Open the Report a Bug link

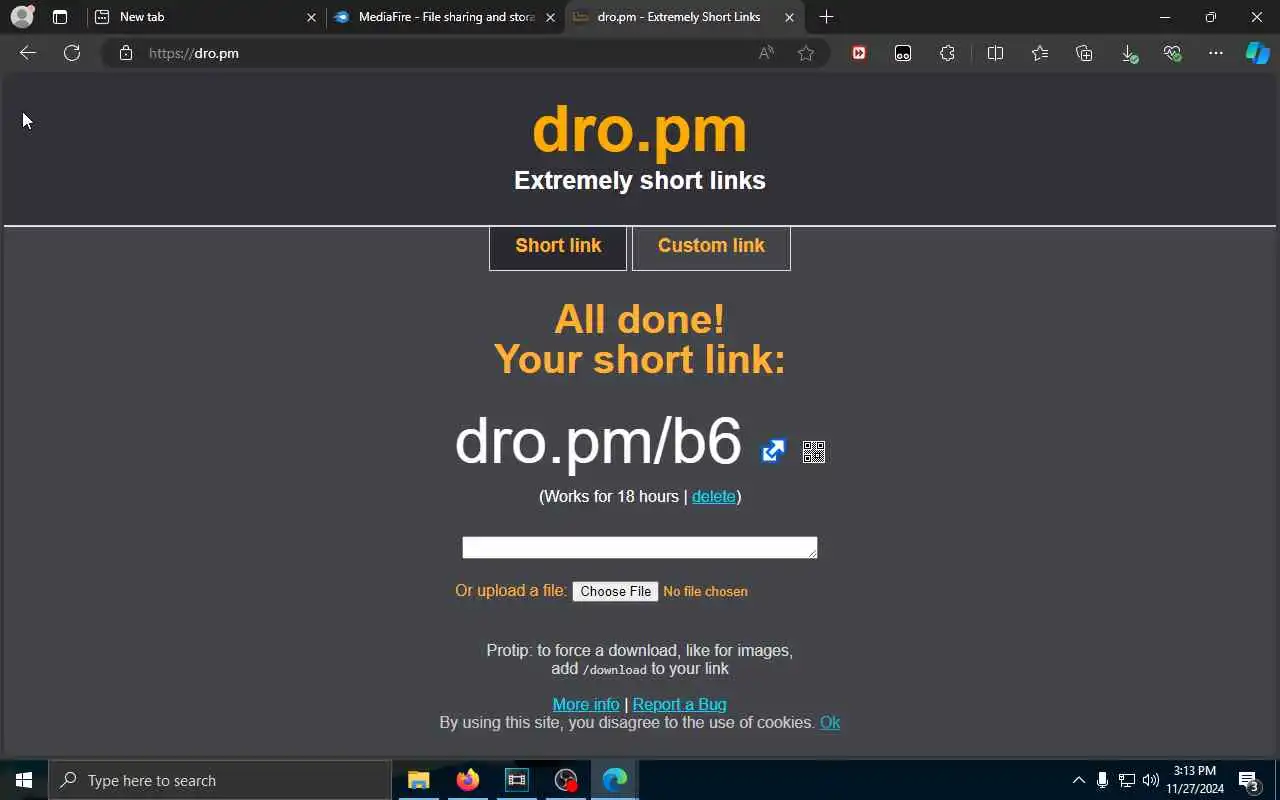(679, 704)
